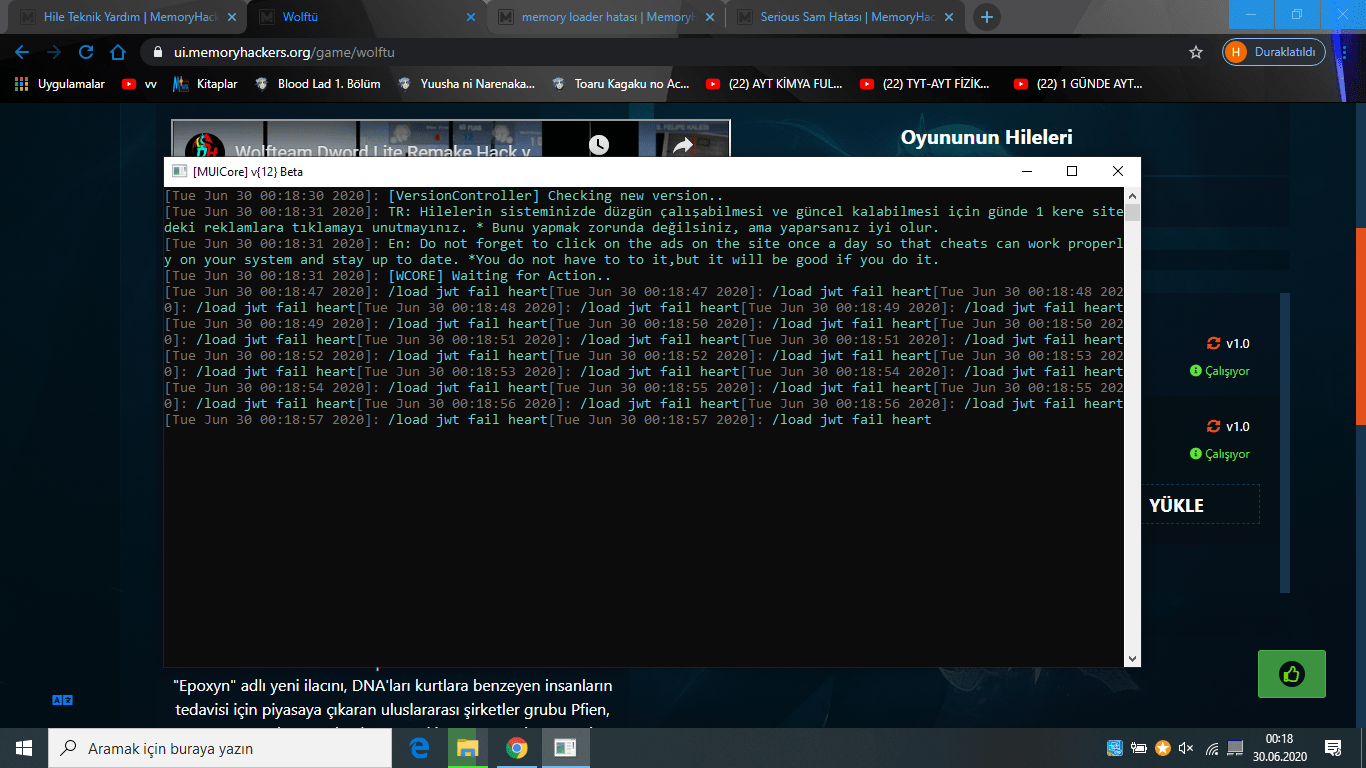Open the Chrome home page
This screenshot has height=768, width=1366.
point(118,52)
